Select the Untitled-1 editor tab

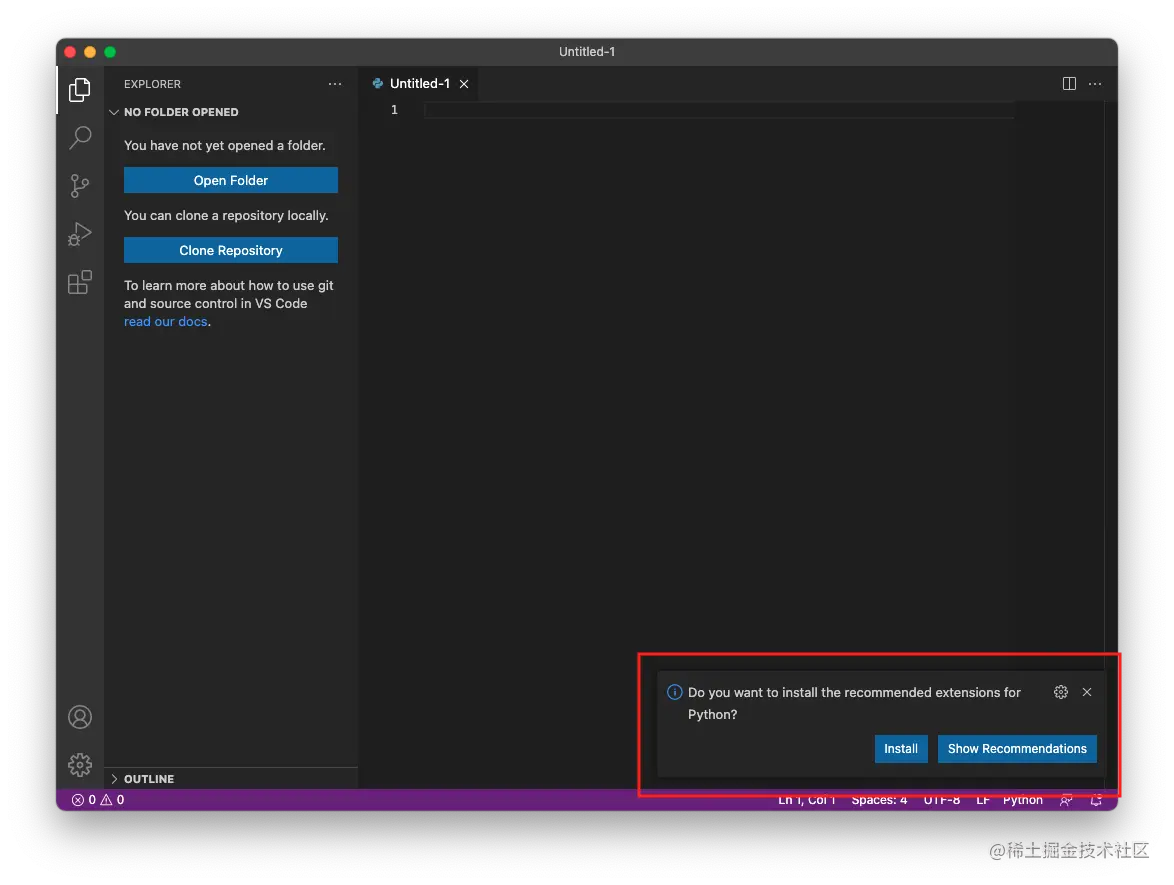(420, 84)
